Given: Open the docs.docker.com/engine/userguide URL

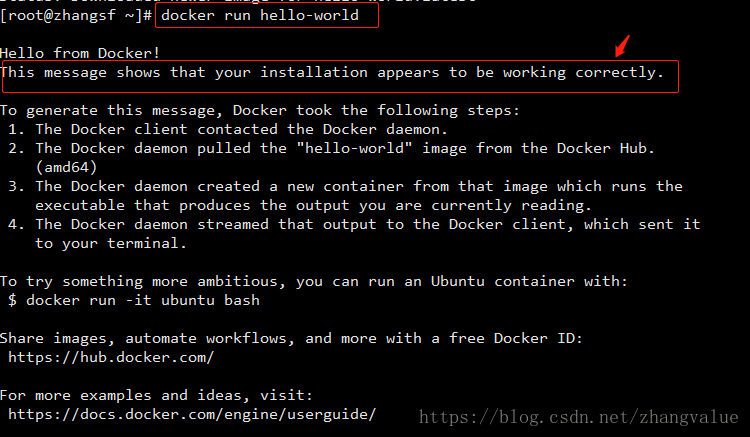Looking at the screenshot, I should coord(192,415).
